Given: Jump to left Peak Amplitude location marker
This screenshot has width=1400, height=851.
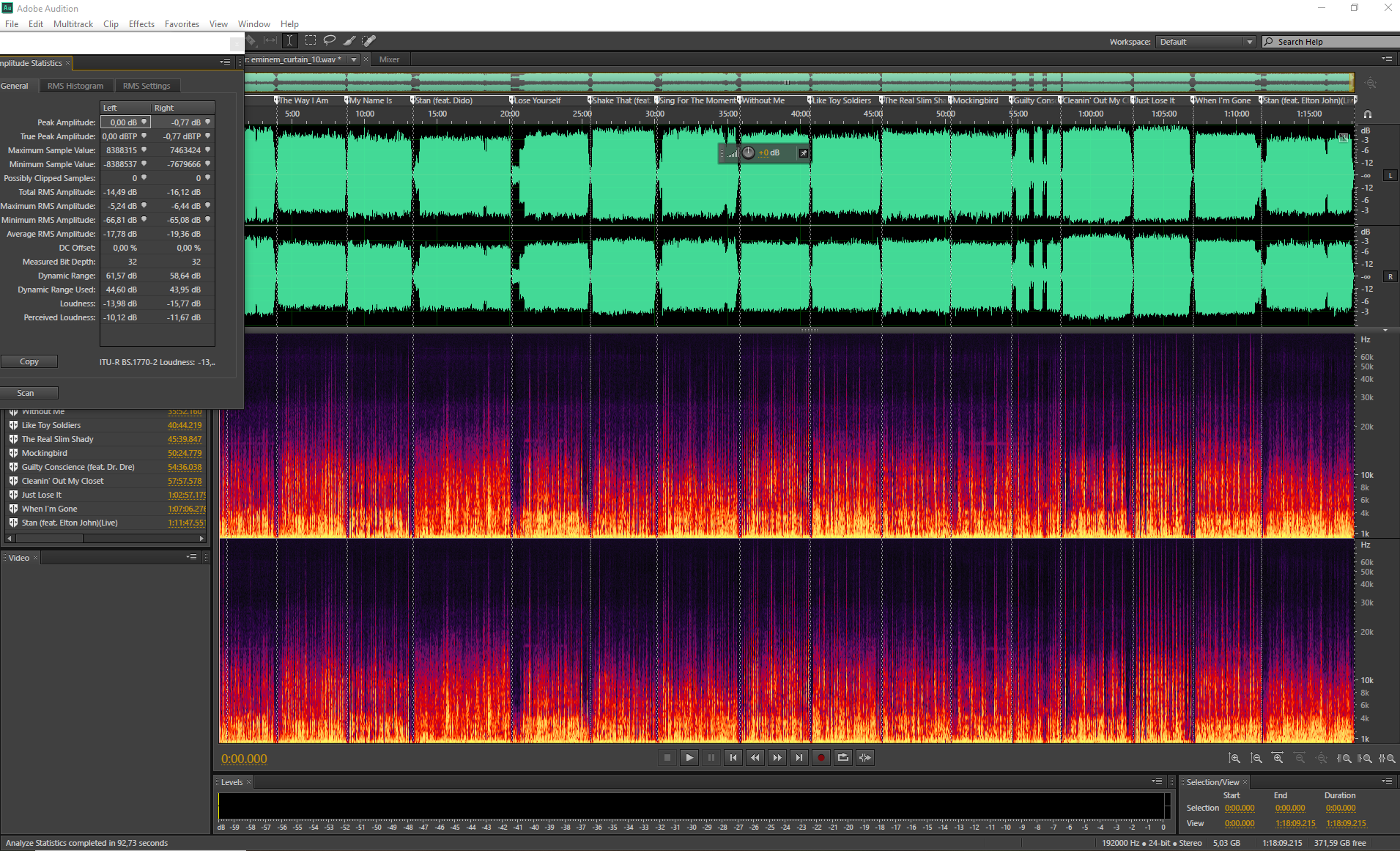Looking at the screenshot, I should click(x=144, y=122).
